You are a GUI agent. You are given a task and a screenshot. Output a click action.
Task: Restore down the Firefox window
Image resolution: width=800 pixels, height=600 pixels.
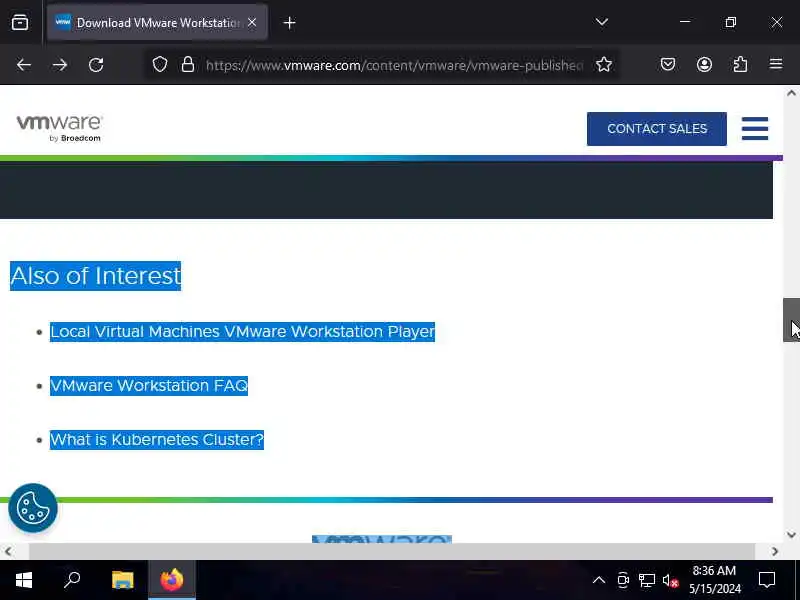click(731, 22)
